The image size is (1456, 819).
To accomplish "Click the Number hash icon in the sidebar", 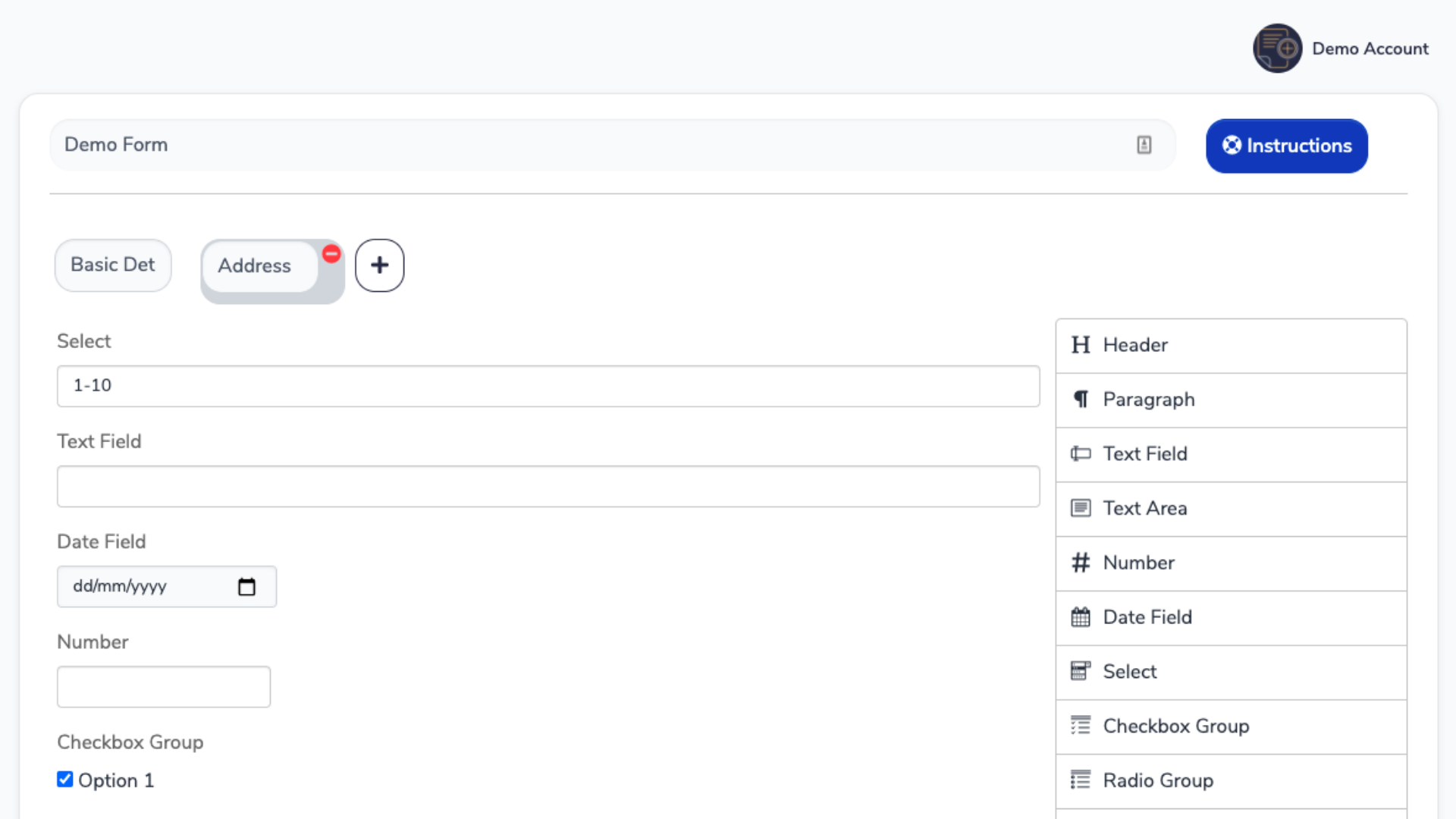I will 1081,563.
